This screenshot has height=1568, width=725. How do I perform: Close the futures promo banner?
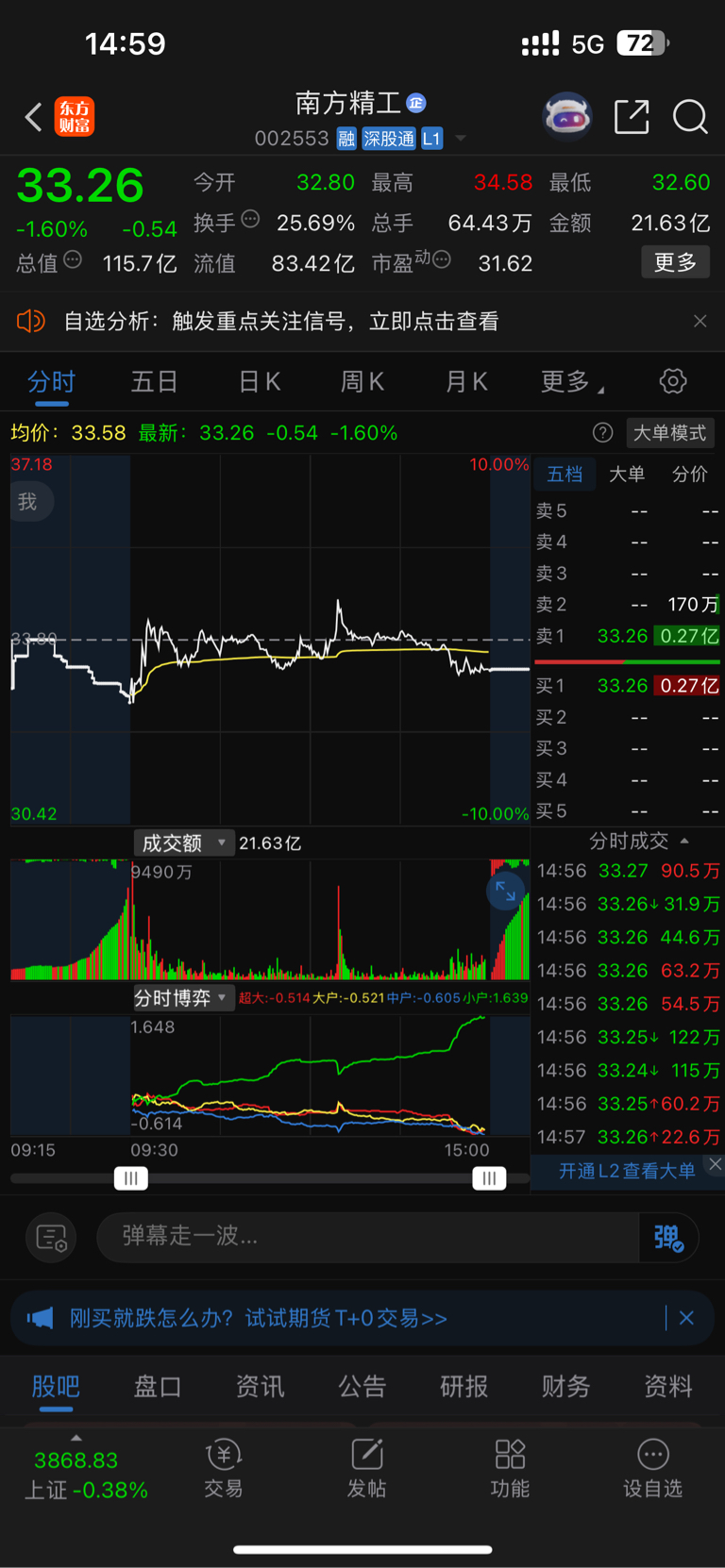(x=686, y=1318)
